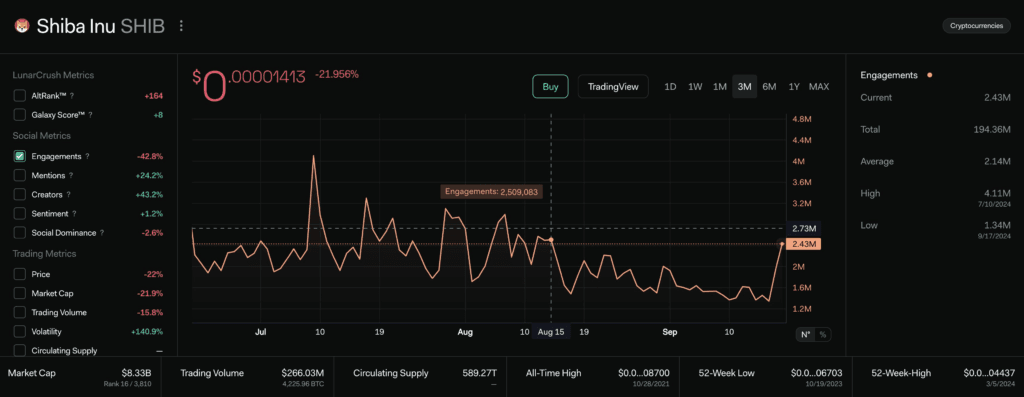Open the three-dot options menu beside SHIB

(182, 26)
